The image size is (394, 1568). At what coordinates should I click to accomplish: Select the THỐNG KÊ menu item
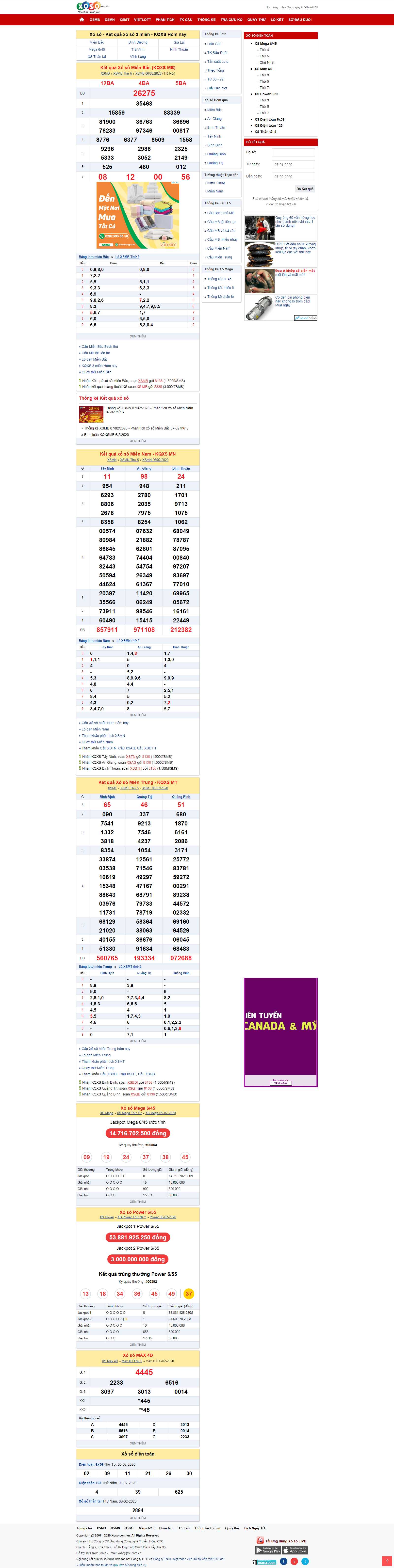(x=206, y=19)
